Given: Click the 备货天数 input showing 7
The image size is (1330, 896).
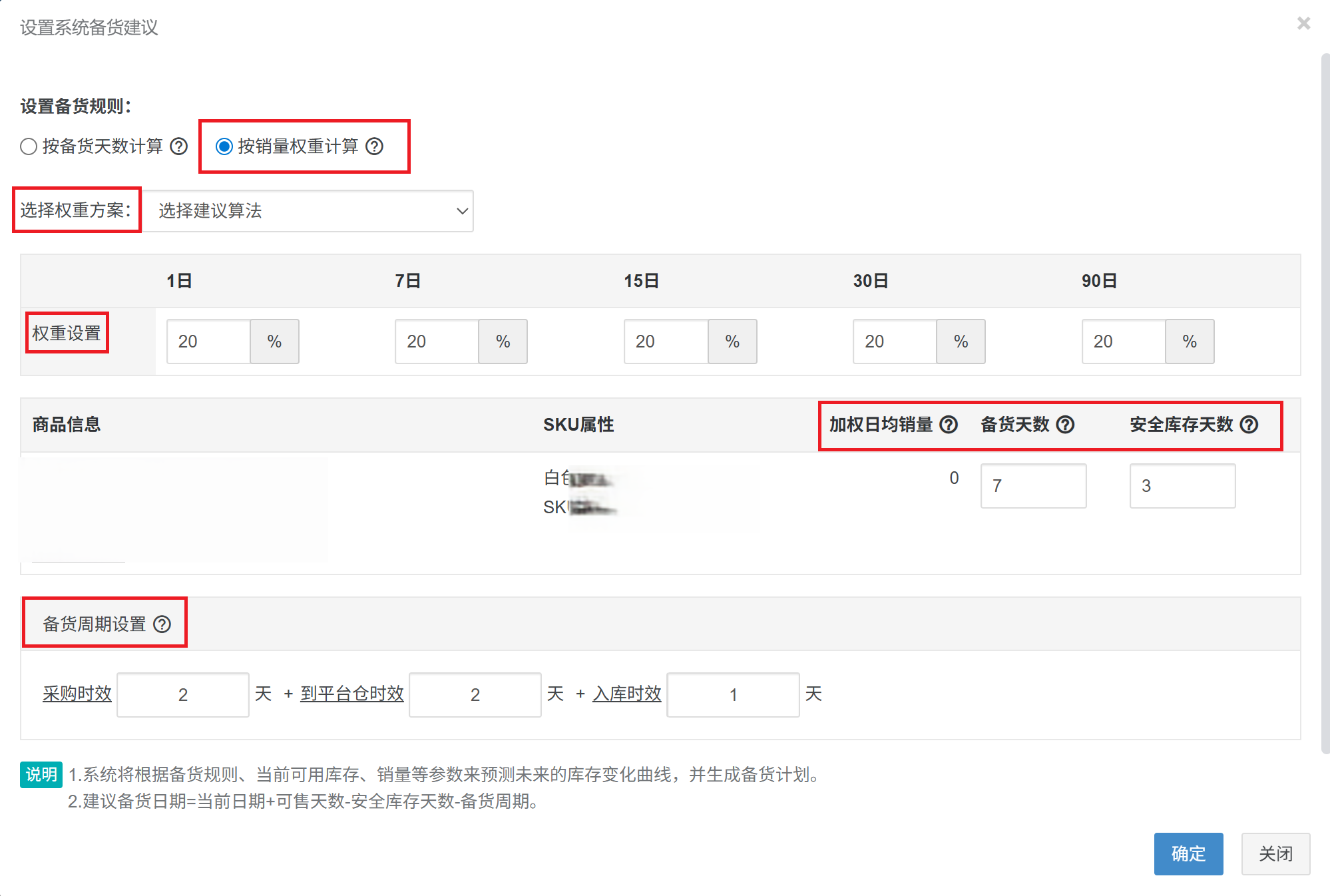Looking at the screenshot, I should [1032, 486].
